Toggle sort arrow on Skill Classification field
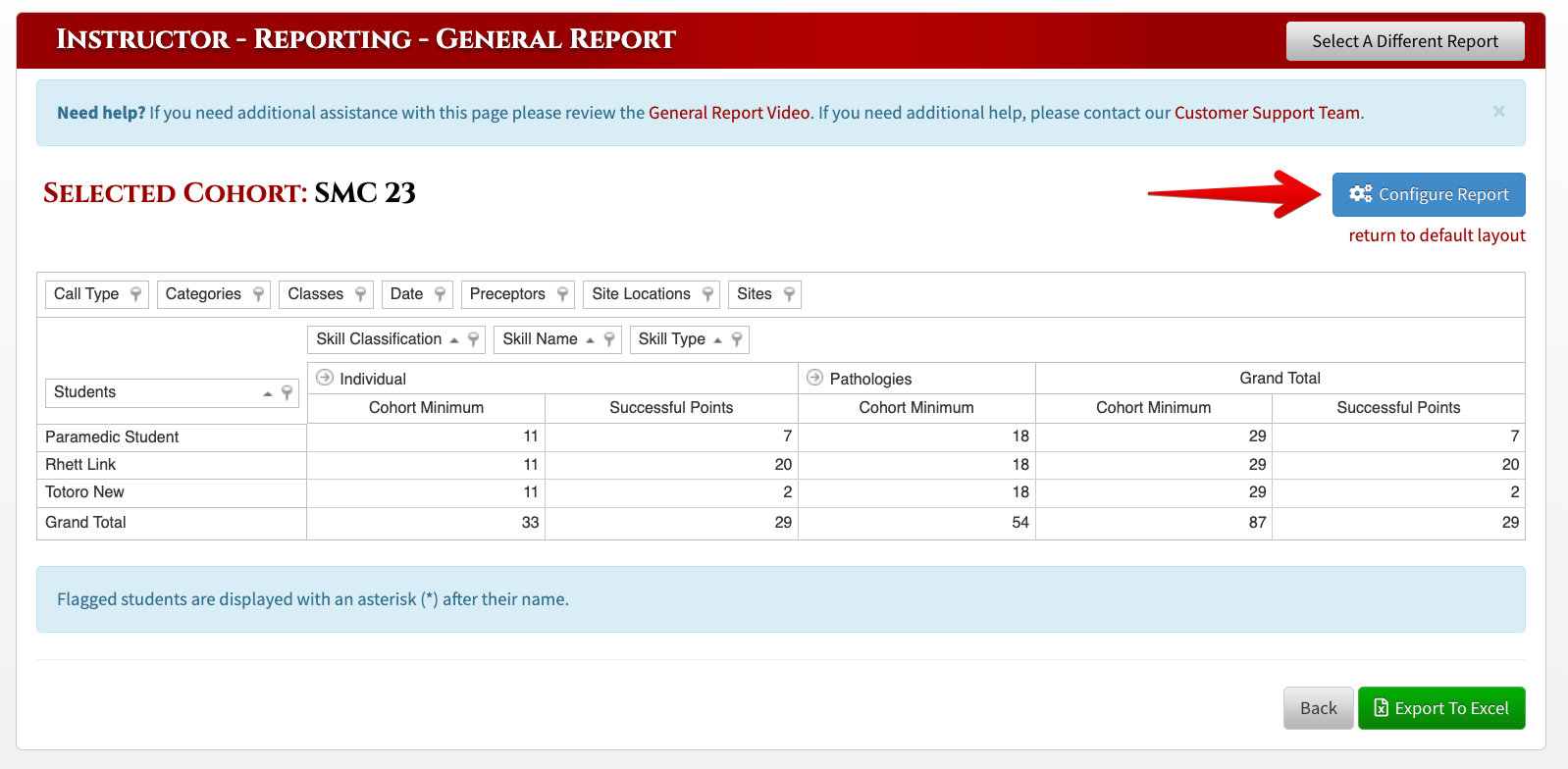This screenshot has height=769, width=1568. coord(454,340)
